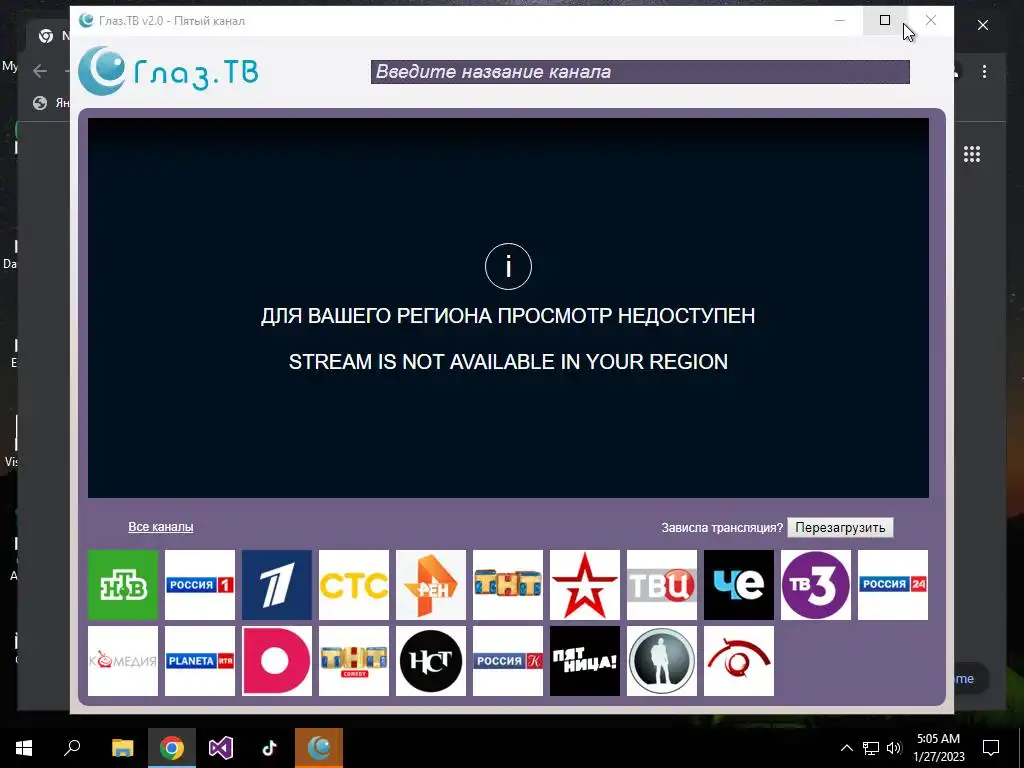Image resolution: width=1024 pixels, height=768 pixels.
Task: Choose the Пятница! channel tile
Action: [584, 661]
